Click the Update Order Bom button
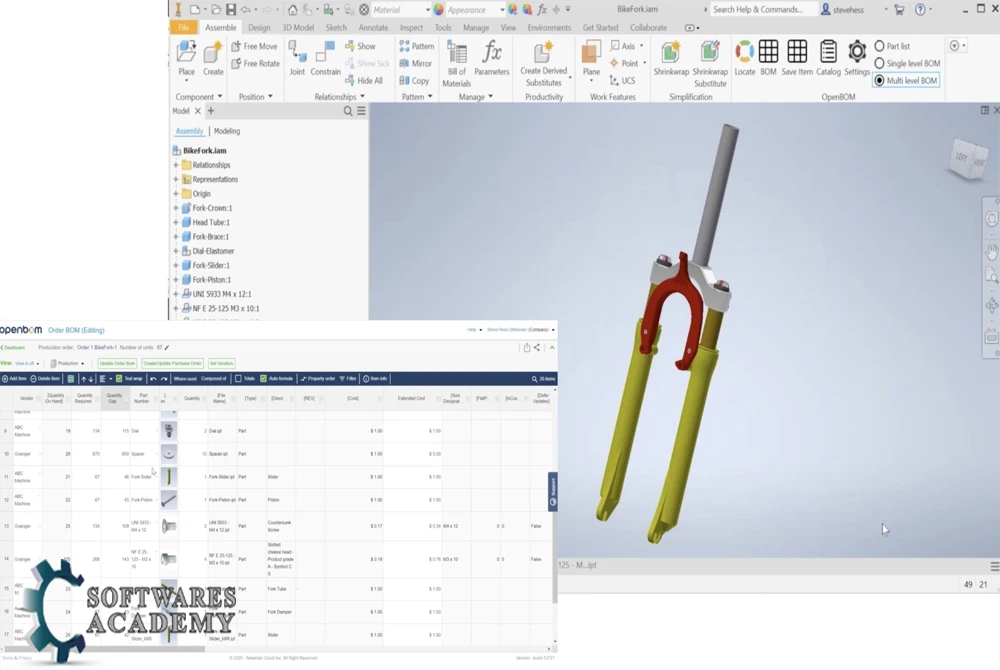The width and height of the screenshot is (1000, 670). (x=117, y=363)
